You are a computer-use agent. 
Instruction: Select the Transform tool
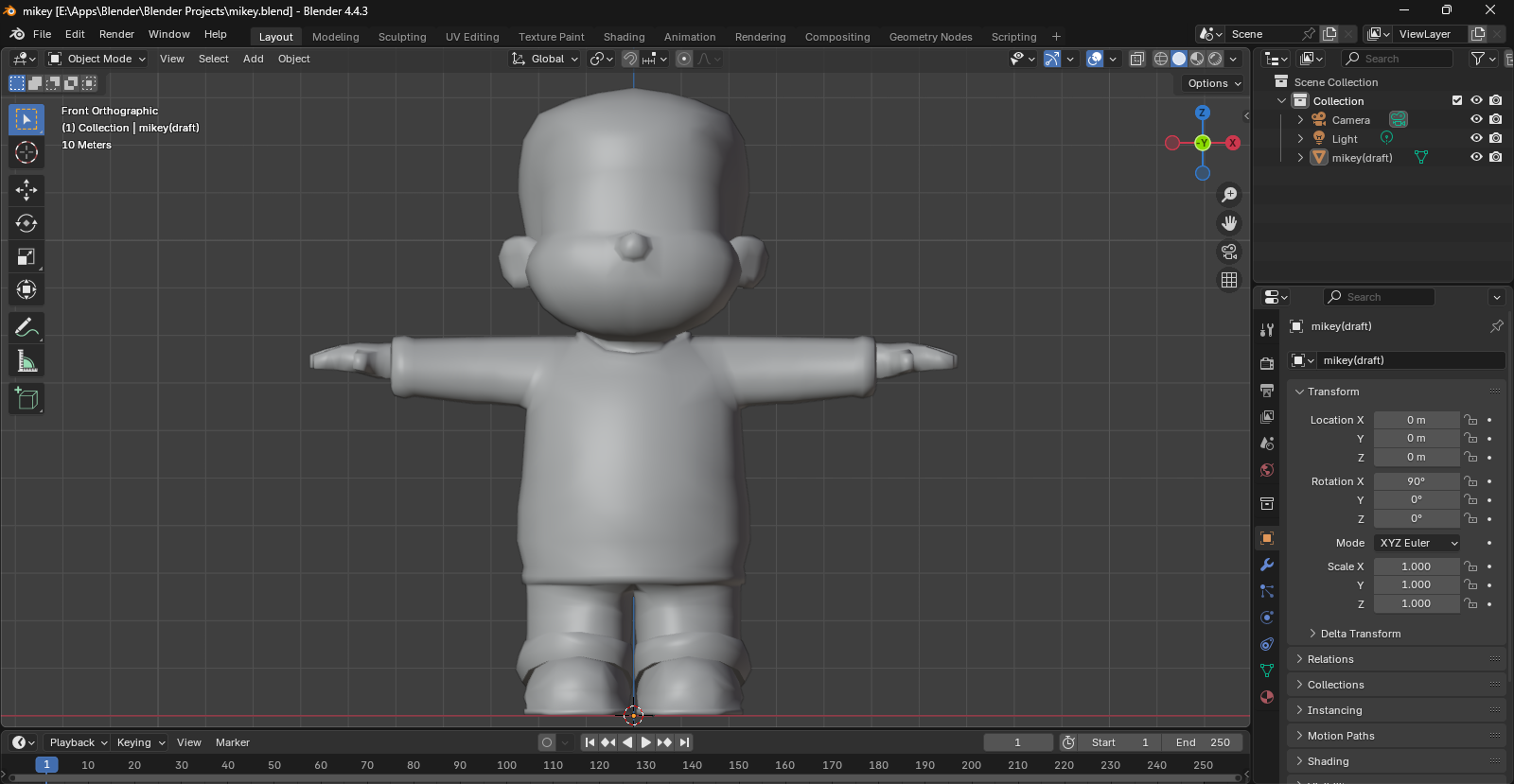26,289
